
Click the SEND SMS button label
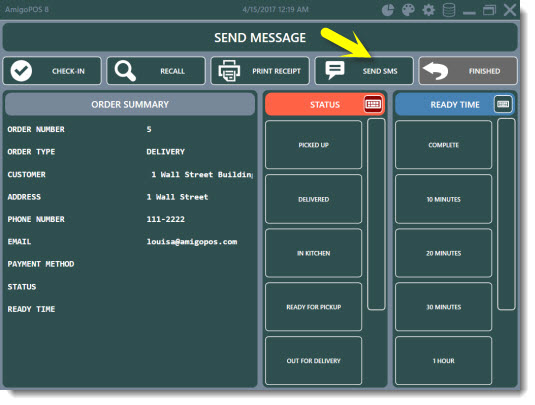(x=380, y=71)
